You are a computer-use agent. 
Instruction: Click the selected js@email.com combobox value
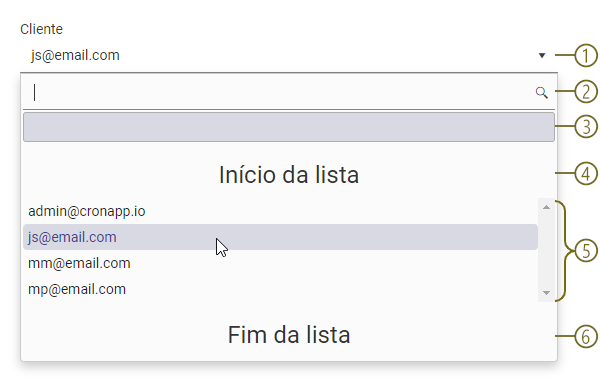[x=75, y=55]
